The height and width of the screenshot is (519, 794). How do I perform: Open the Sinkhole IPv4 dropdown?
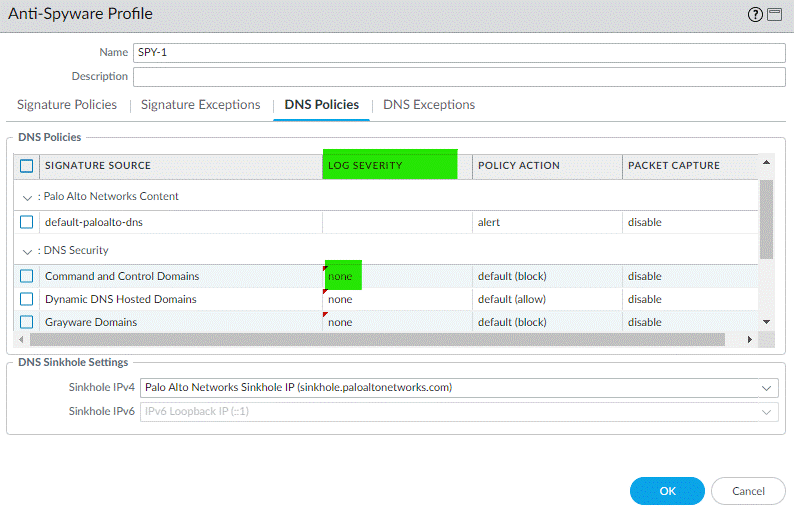[766, 388]
